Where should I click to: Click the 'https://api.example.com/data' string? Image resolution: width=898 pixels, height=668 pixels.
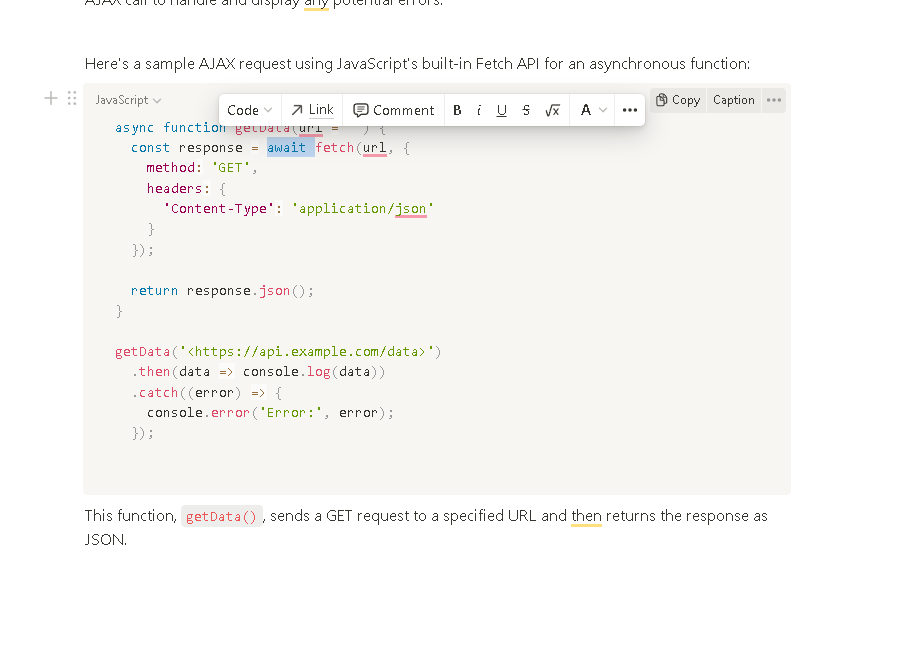306,352
